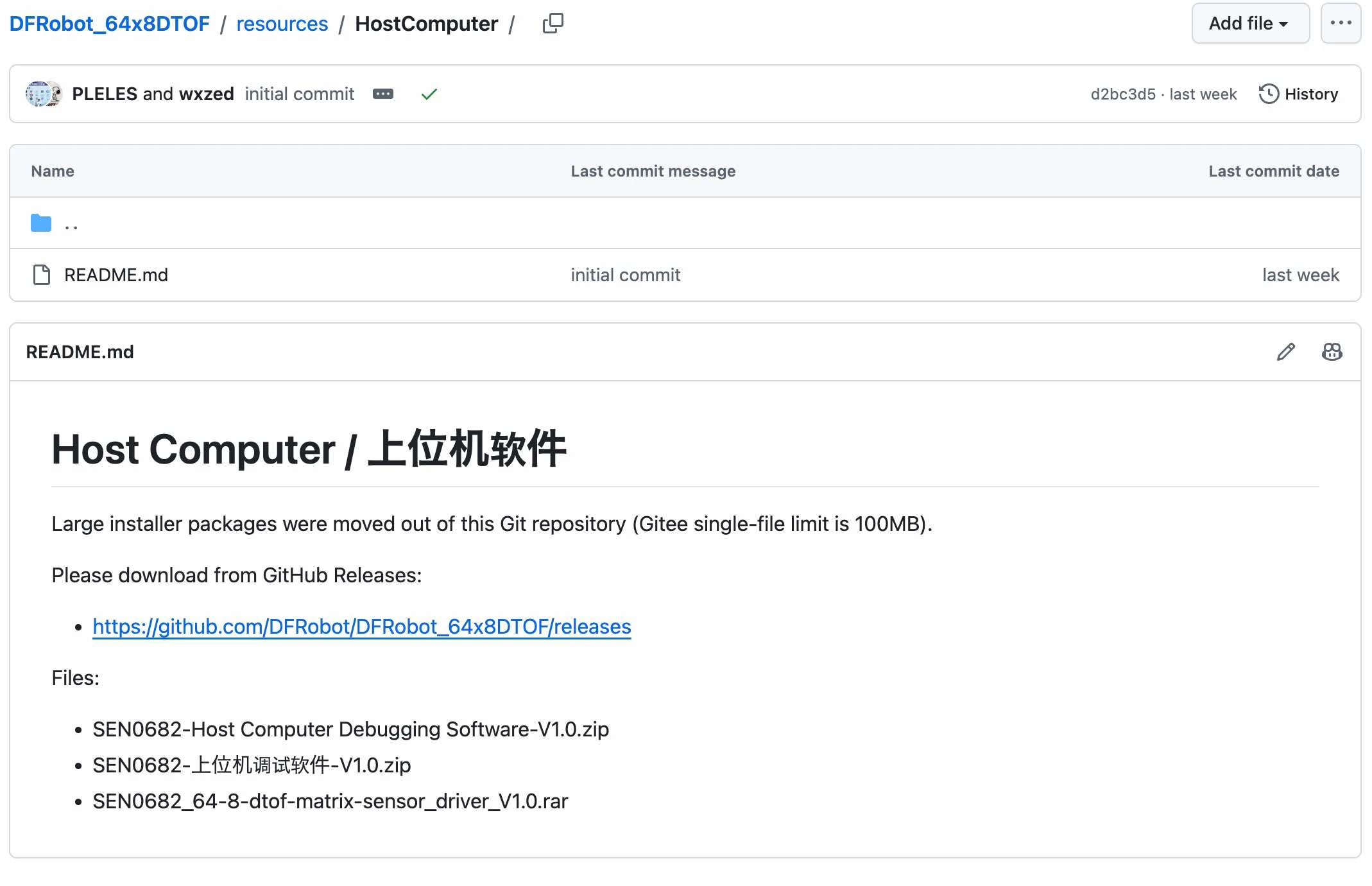Click the README.md panel heading
This screenshot has width=1372, height=886.
[80, 352]
